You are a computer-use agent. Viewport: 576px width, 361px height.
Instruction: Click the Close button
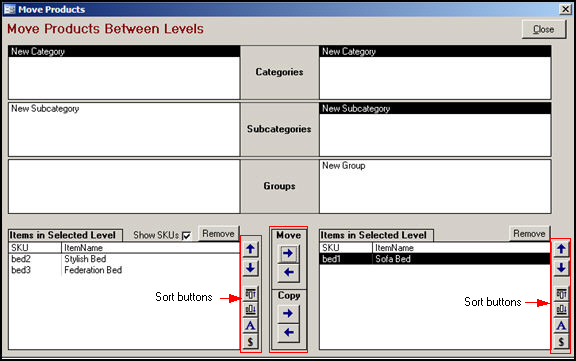click(x=544, y=29)
